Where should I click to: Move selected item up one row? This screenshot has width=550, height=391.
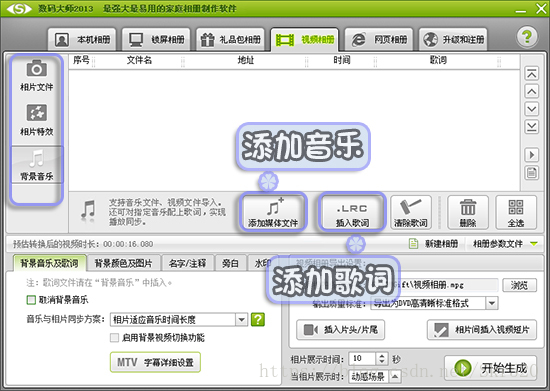532,92
